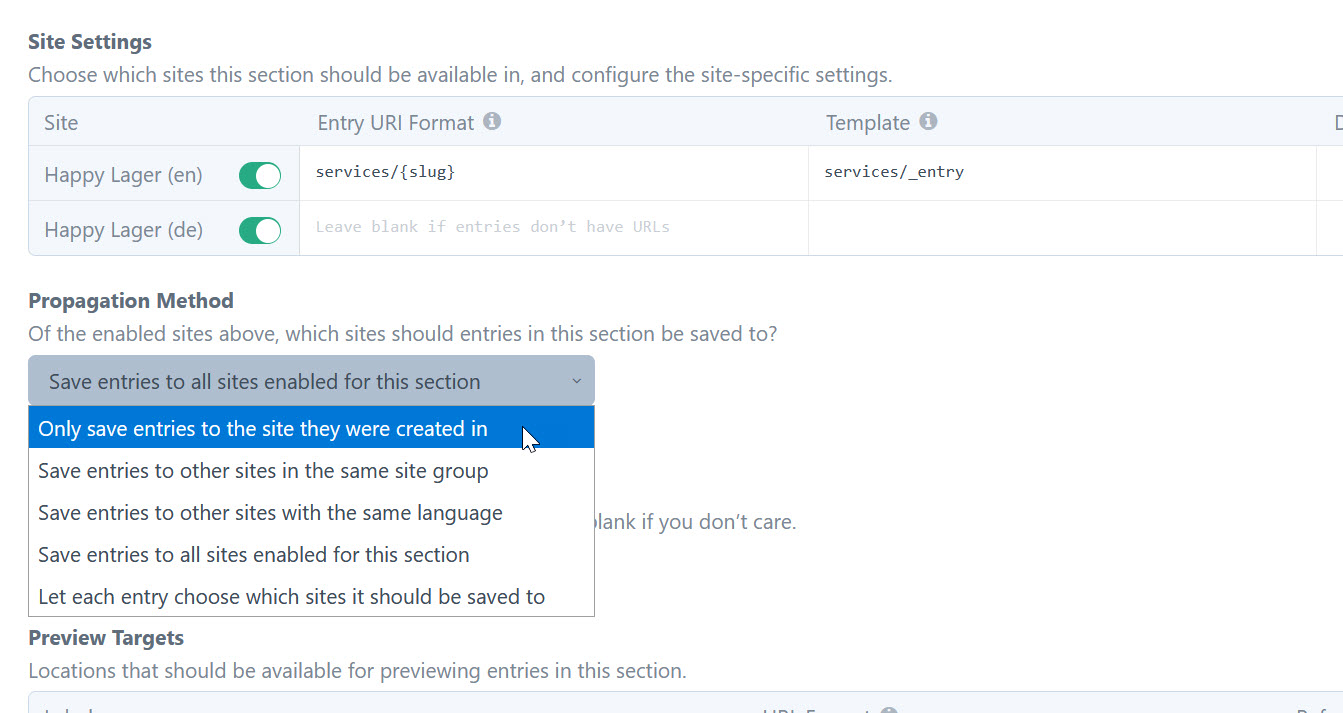Click info icon next to Template header
The height and width of the screenshot is (713, 1343).
point(928,121)
